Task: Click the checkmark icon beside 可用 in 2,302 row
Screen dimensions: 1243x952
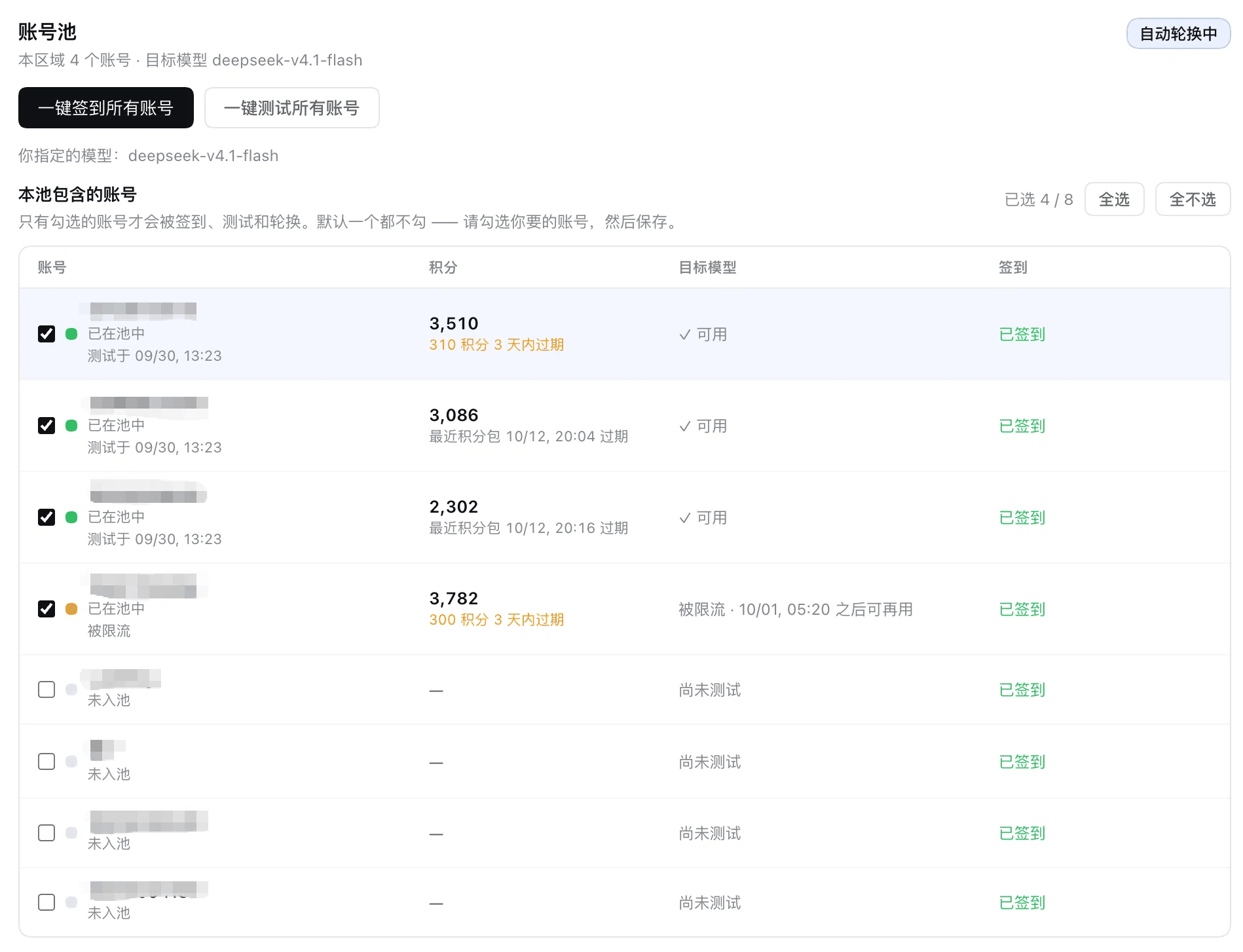Action: tap(685, 518)
